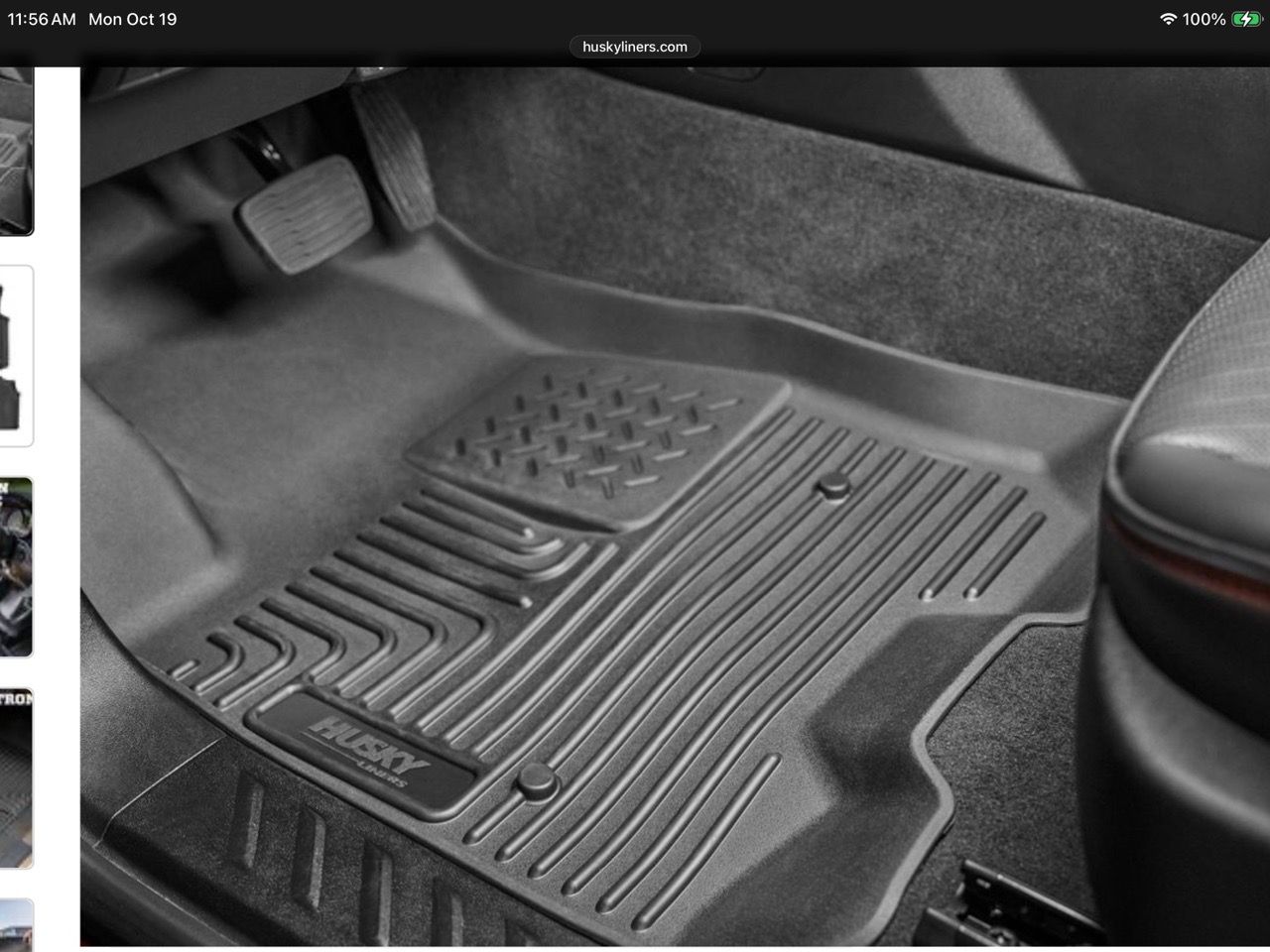Image resolution: width=1270 pixels, height=952 pixels.
Task: Tap the battery charging icon
Action: [1246, 19]
